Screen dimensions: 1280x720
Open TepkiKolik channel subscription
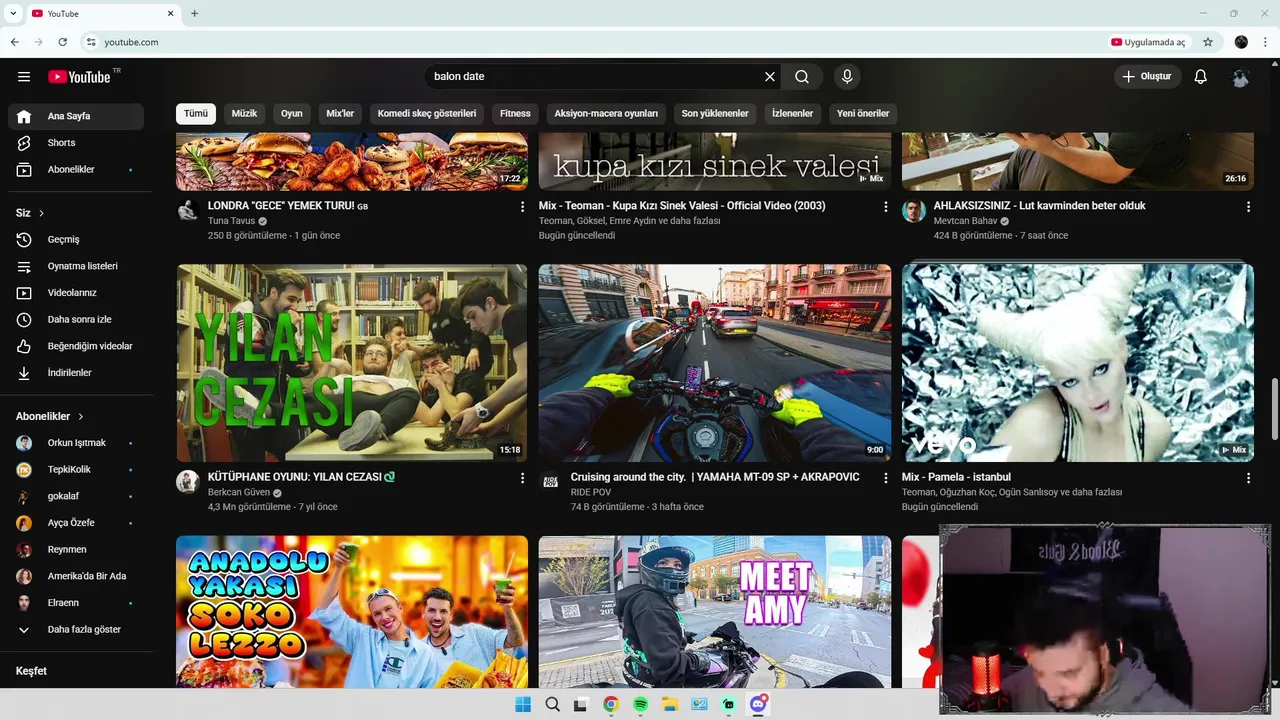point(76,470)
